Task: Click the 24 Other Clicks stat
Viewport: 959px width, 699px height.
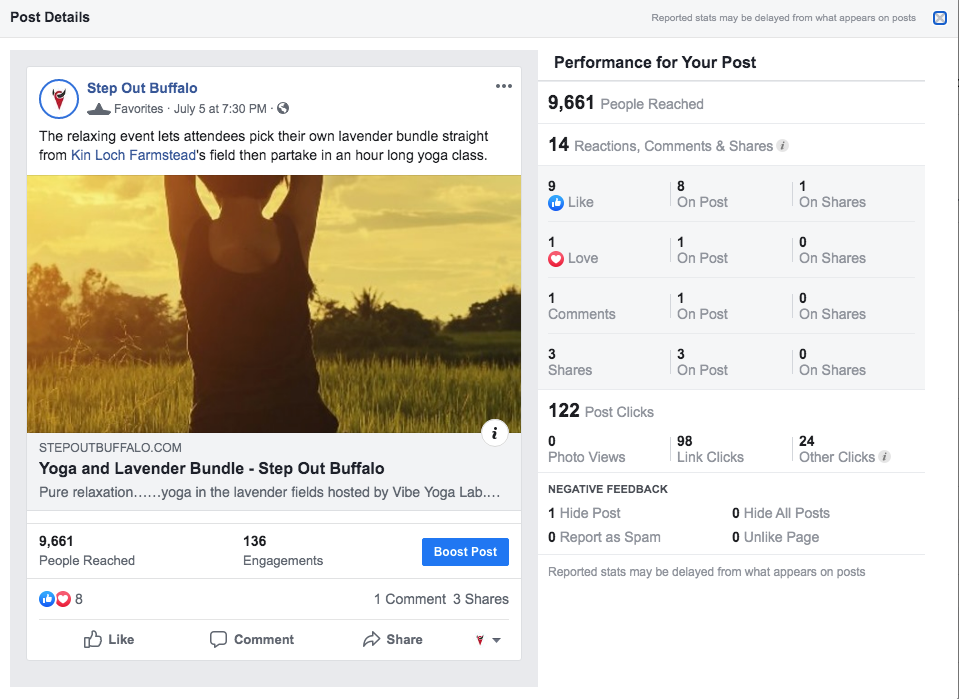Action: (x=837, y=449)
